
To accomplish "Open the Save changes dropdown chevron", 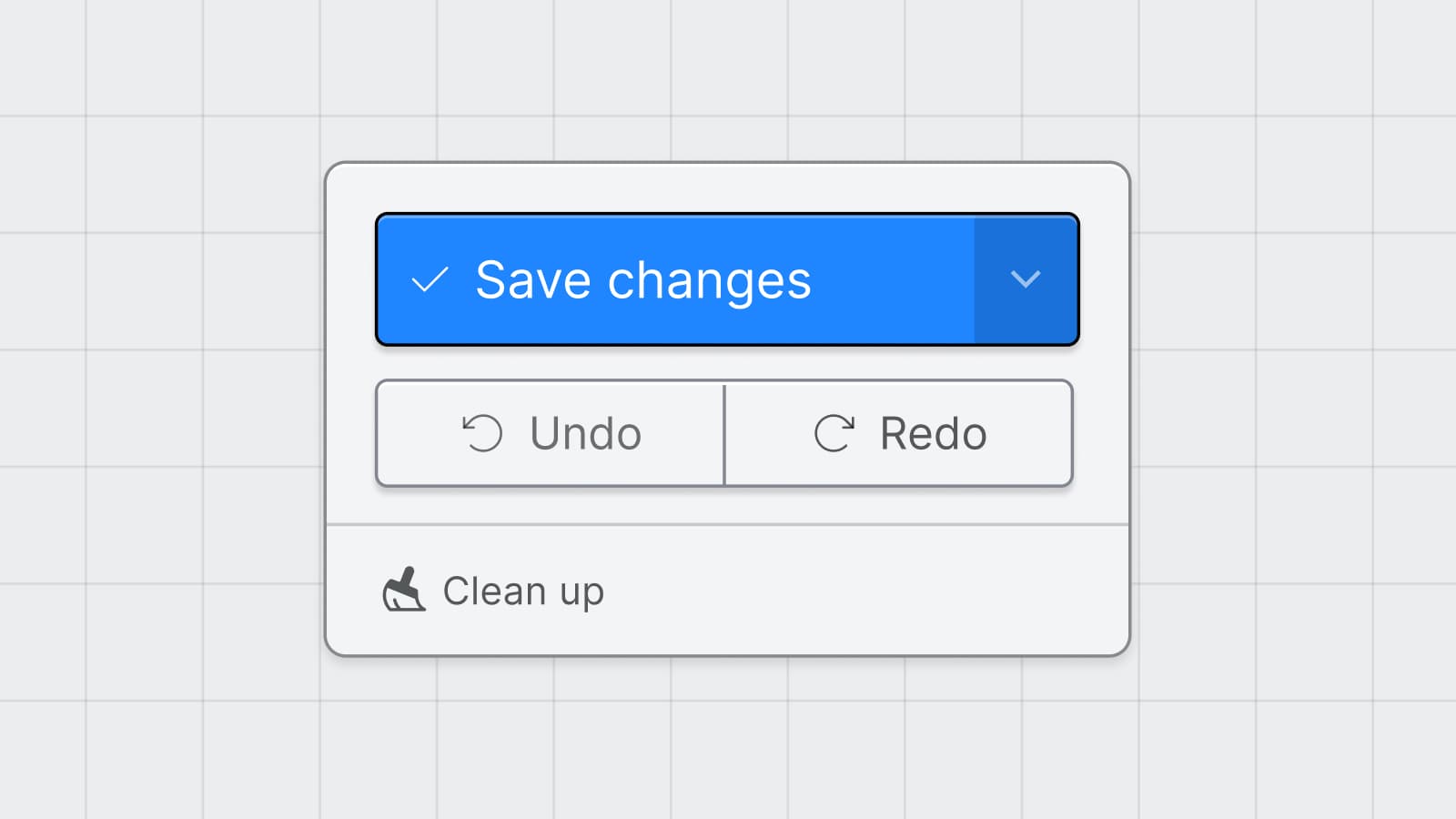I will [1026, 279].
